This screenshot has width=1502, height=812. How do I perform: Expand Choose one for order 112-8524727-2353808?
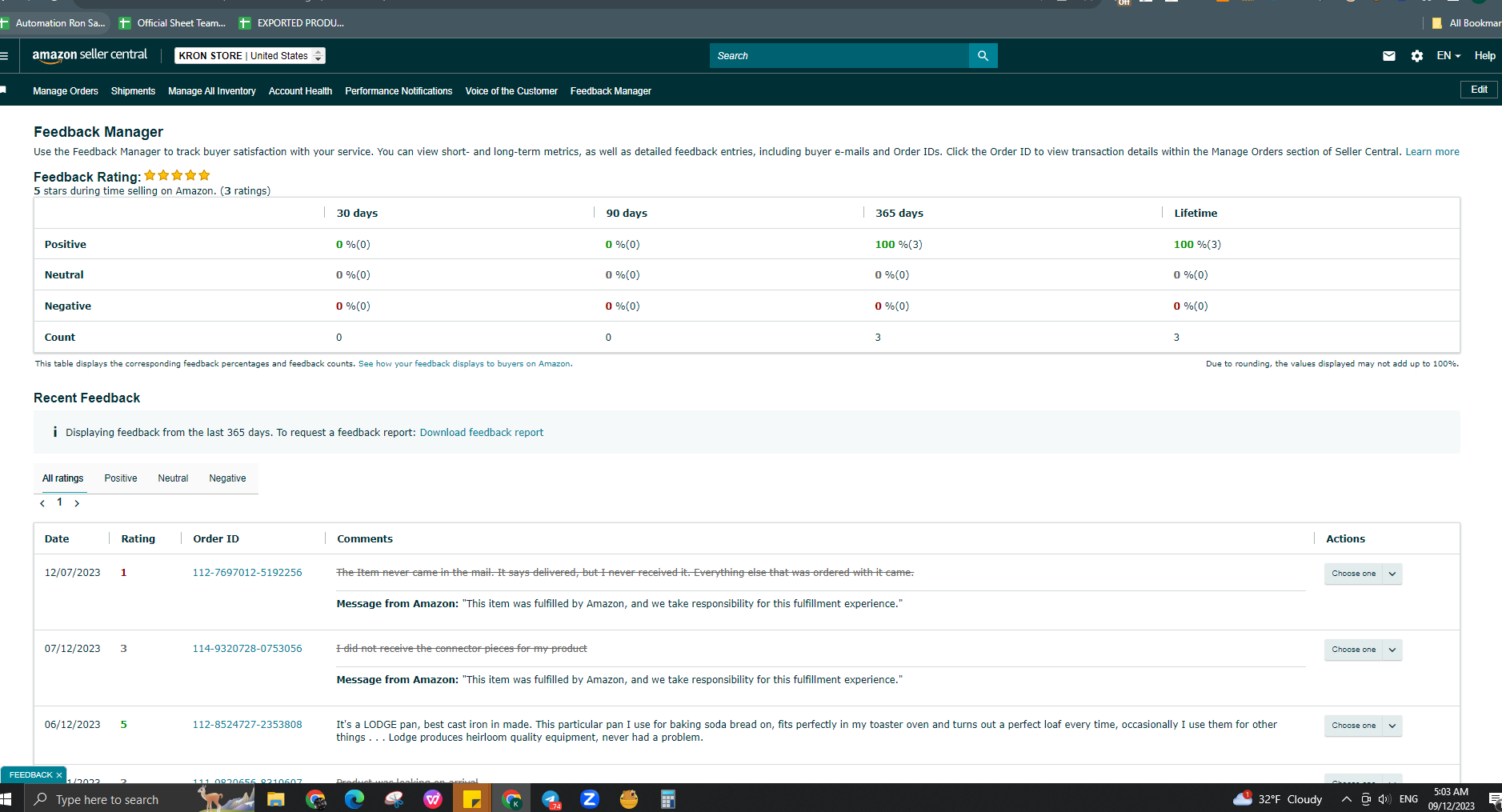[x=1363, y=726]
